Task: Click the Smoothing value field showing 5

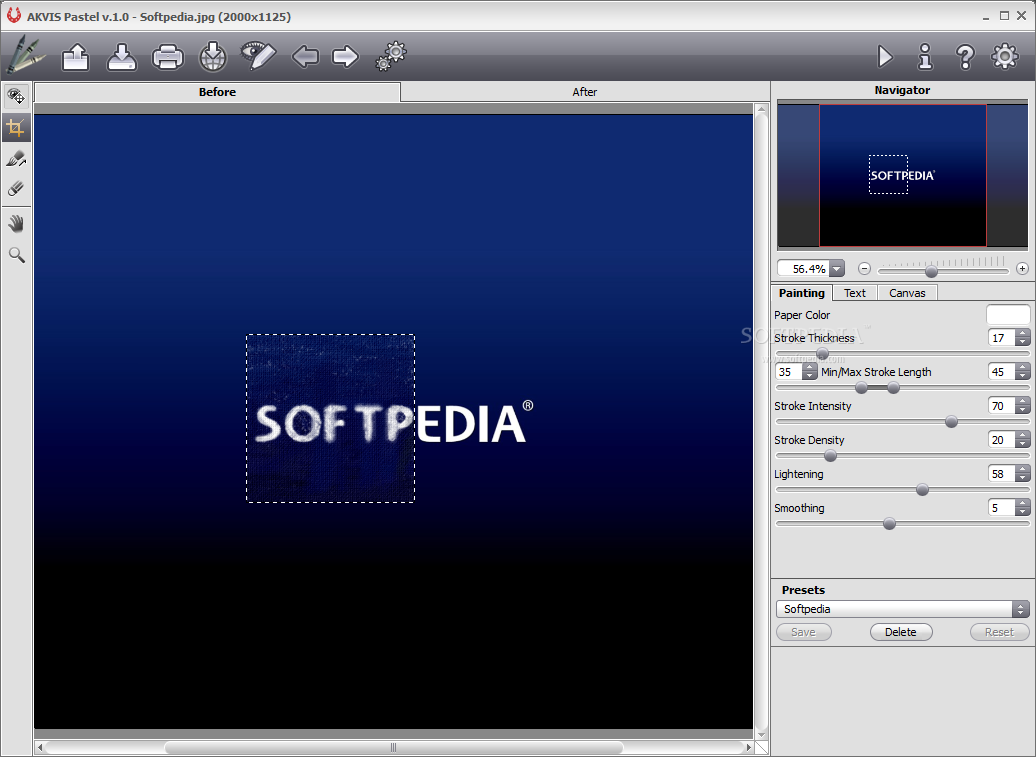Action: pyautogui.click(x=1002, y=507)
